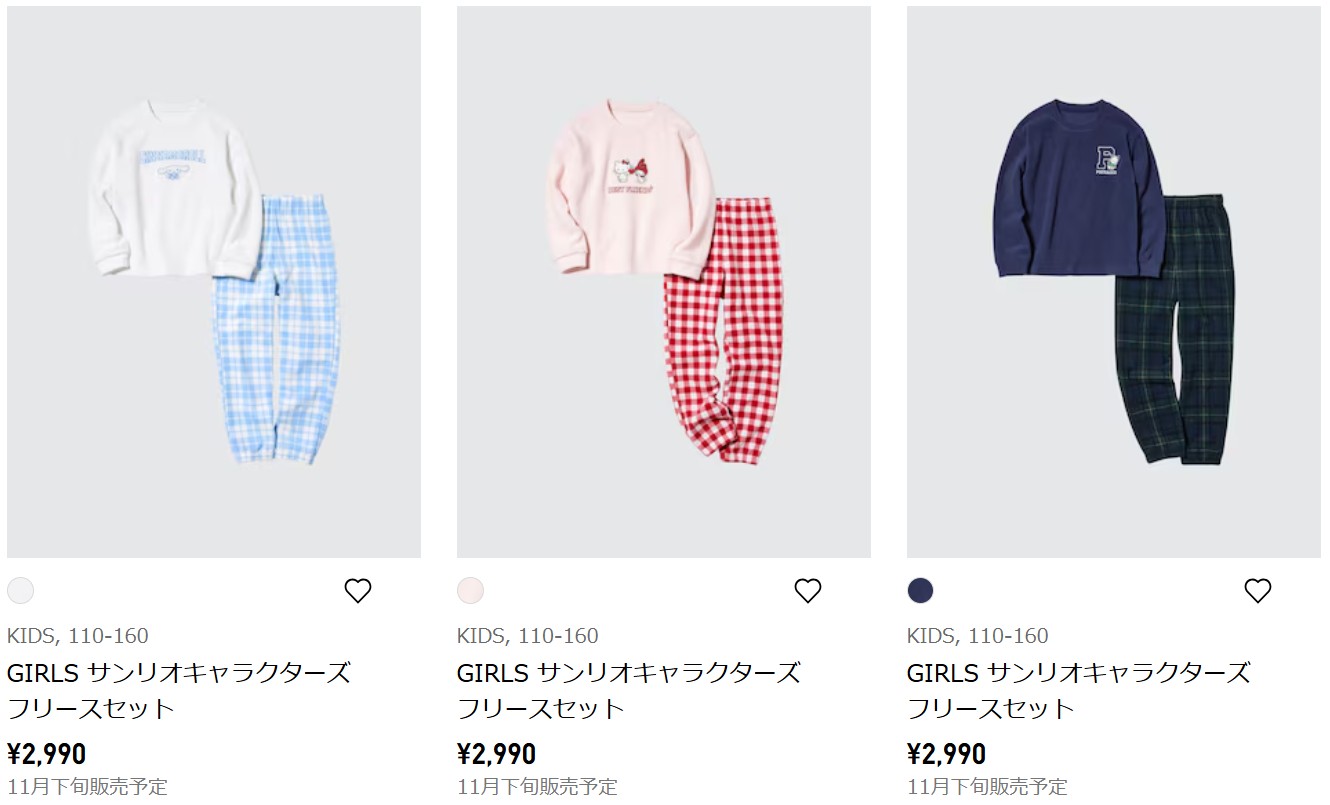The width and height of the screenshot is (1330, 805).
Task: Open third GIRLS サンリオキャラクターズ フリースセット title
Action: [1079, 690]
